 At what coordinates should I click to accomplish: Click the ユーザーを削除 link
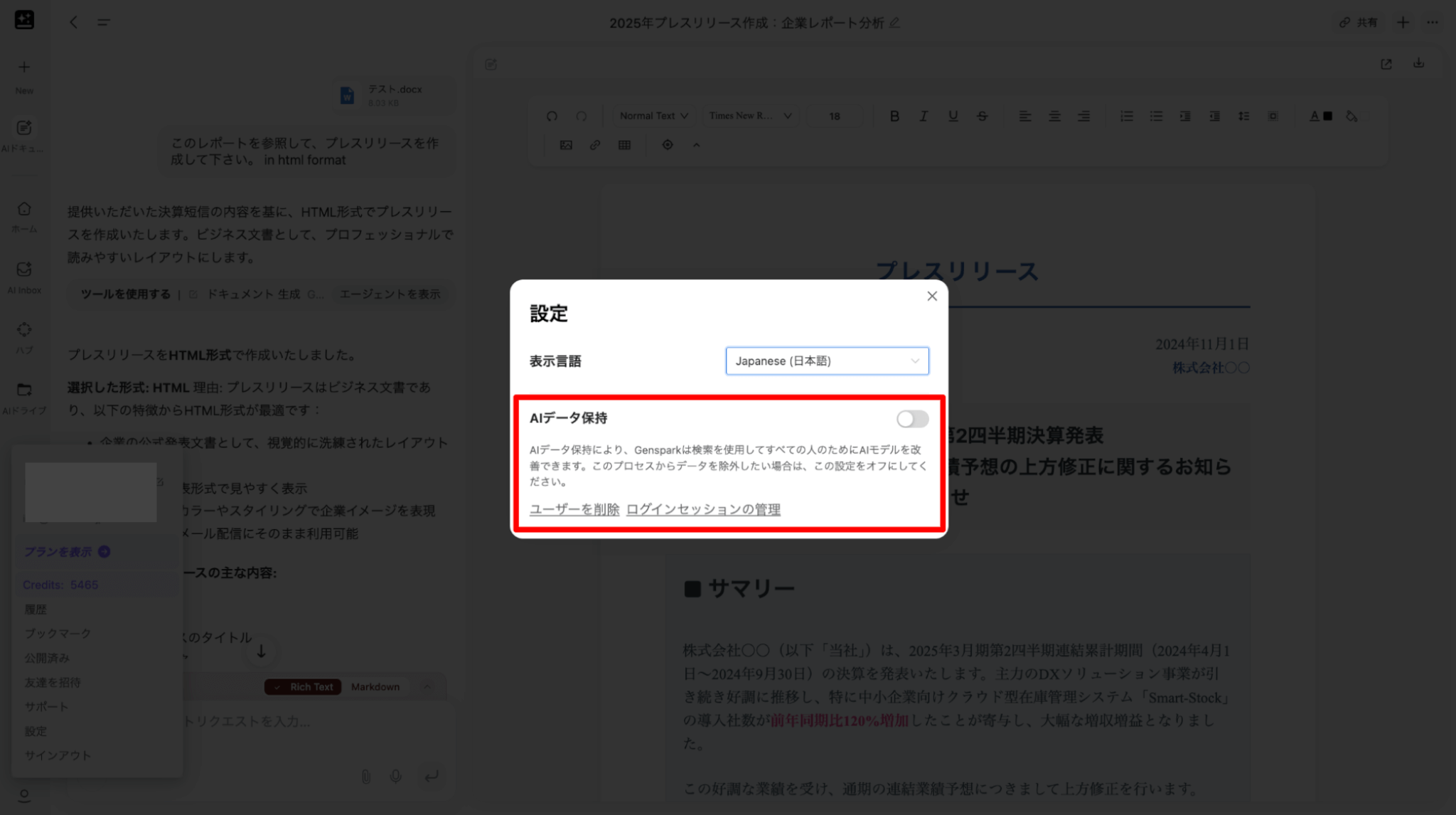[574, 509]
